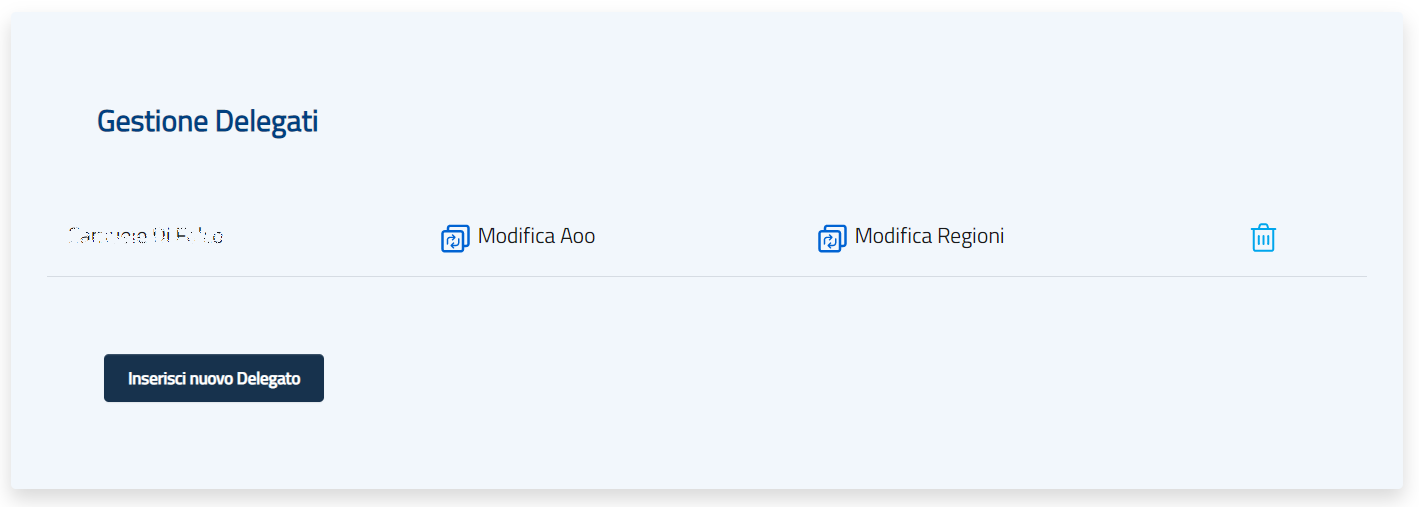Image resolution: width=1419 pixels, height=507 pixels.
Task: Click the Modifica Regioni icon
Action: (x=832, y=238)
